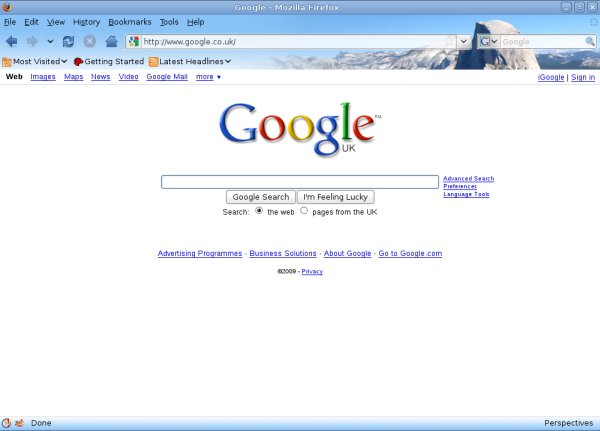
Task: Click the second status bar add-on icon
Action: (x=20, y=423)
